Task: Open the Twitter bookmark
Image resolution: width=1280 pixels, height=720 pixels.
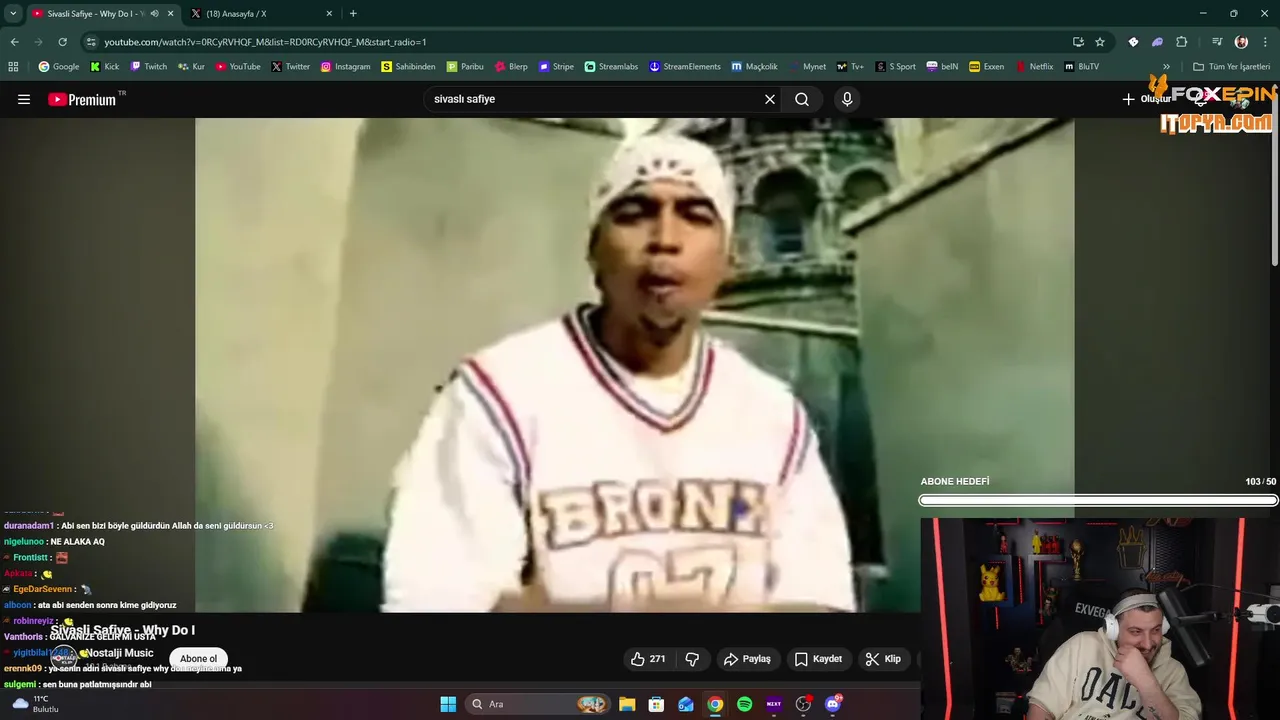Action: 291,67
